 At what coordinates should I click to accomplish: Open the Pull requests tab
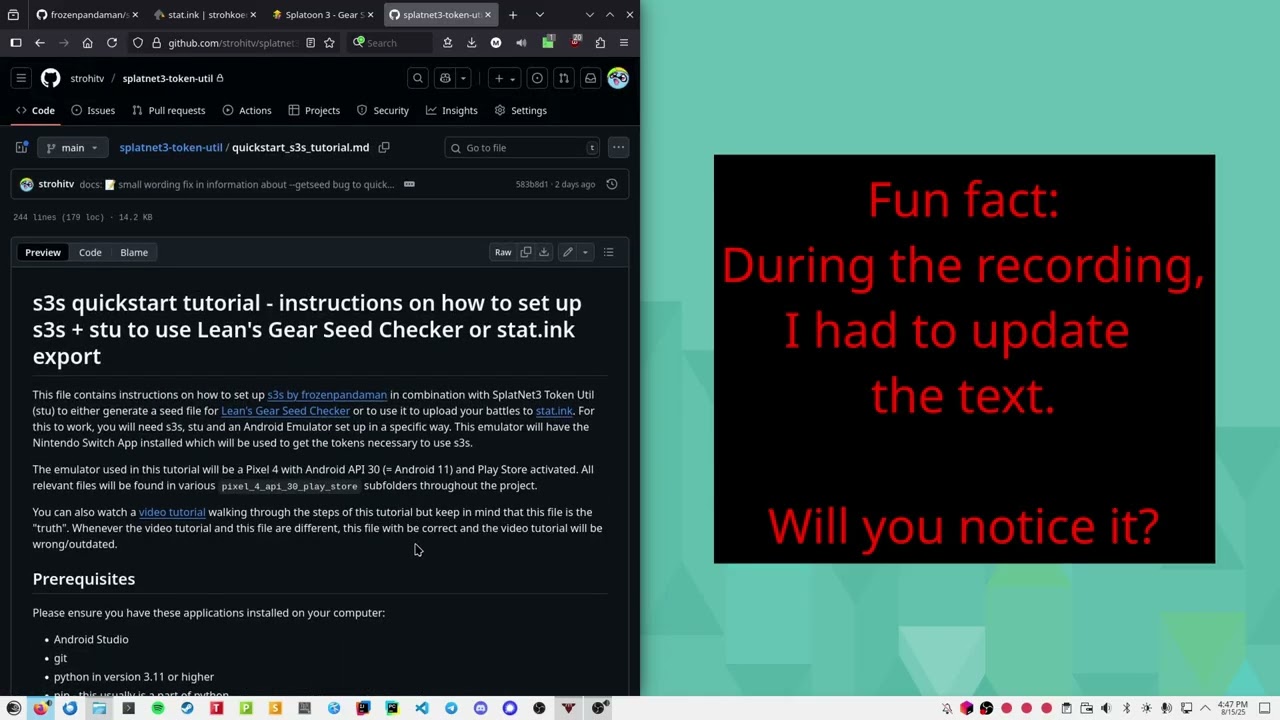click(x=169, y=110)
